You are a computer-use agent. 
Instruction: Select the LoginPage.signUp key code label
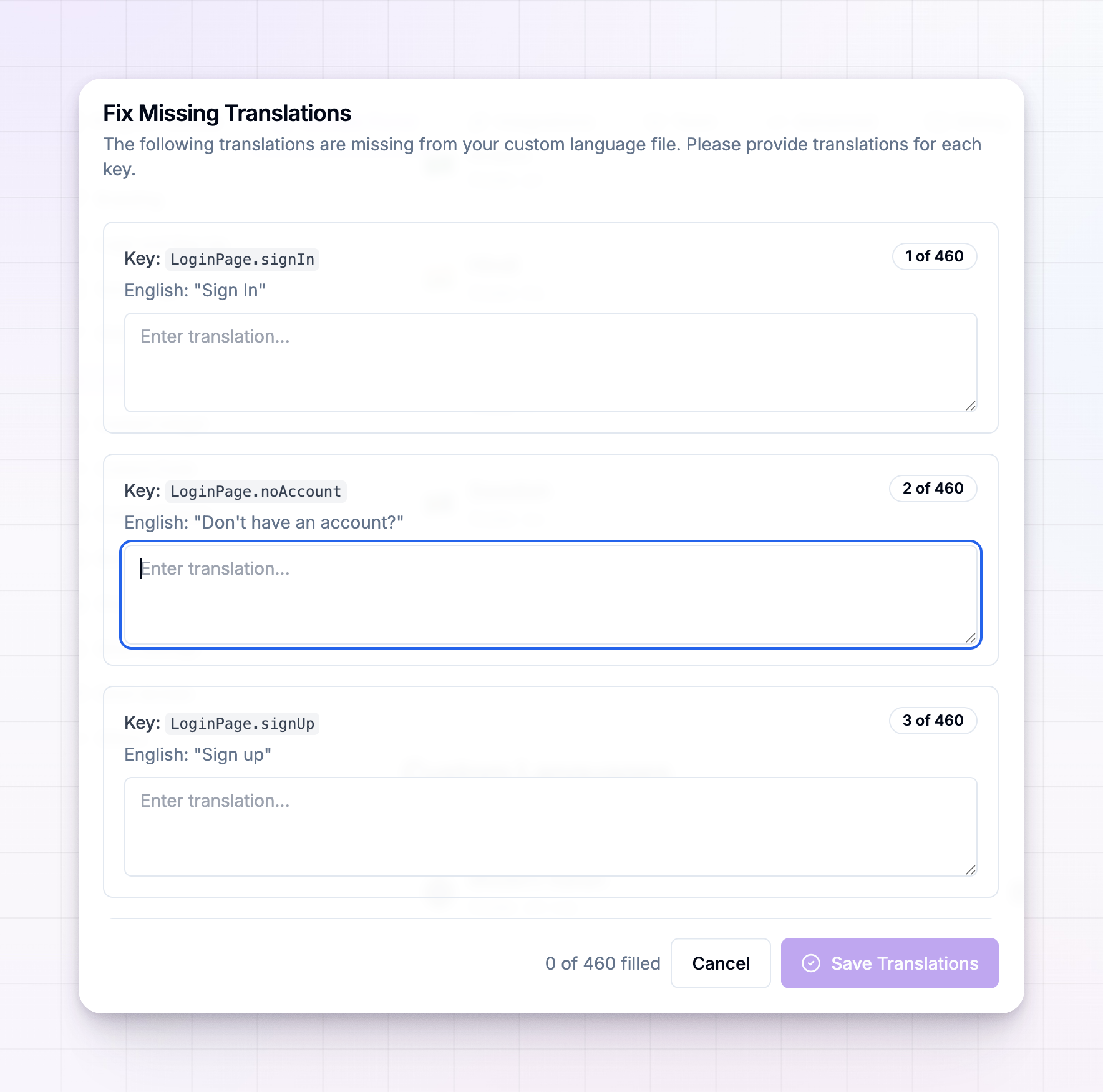242,723
